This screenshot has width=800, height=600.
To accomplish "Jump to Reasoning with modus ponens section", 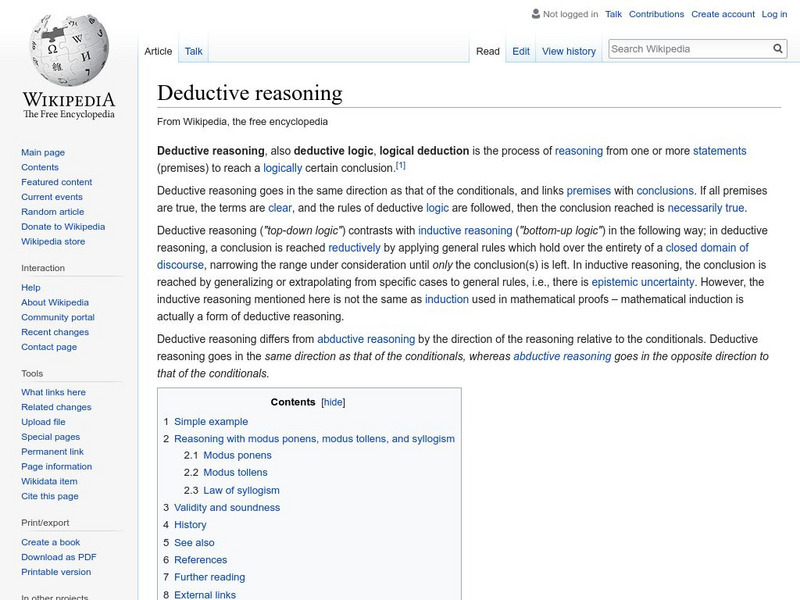I will pos(314,439).
